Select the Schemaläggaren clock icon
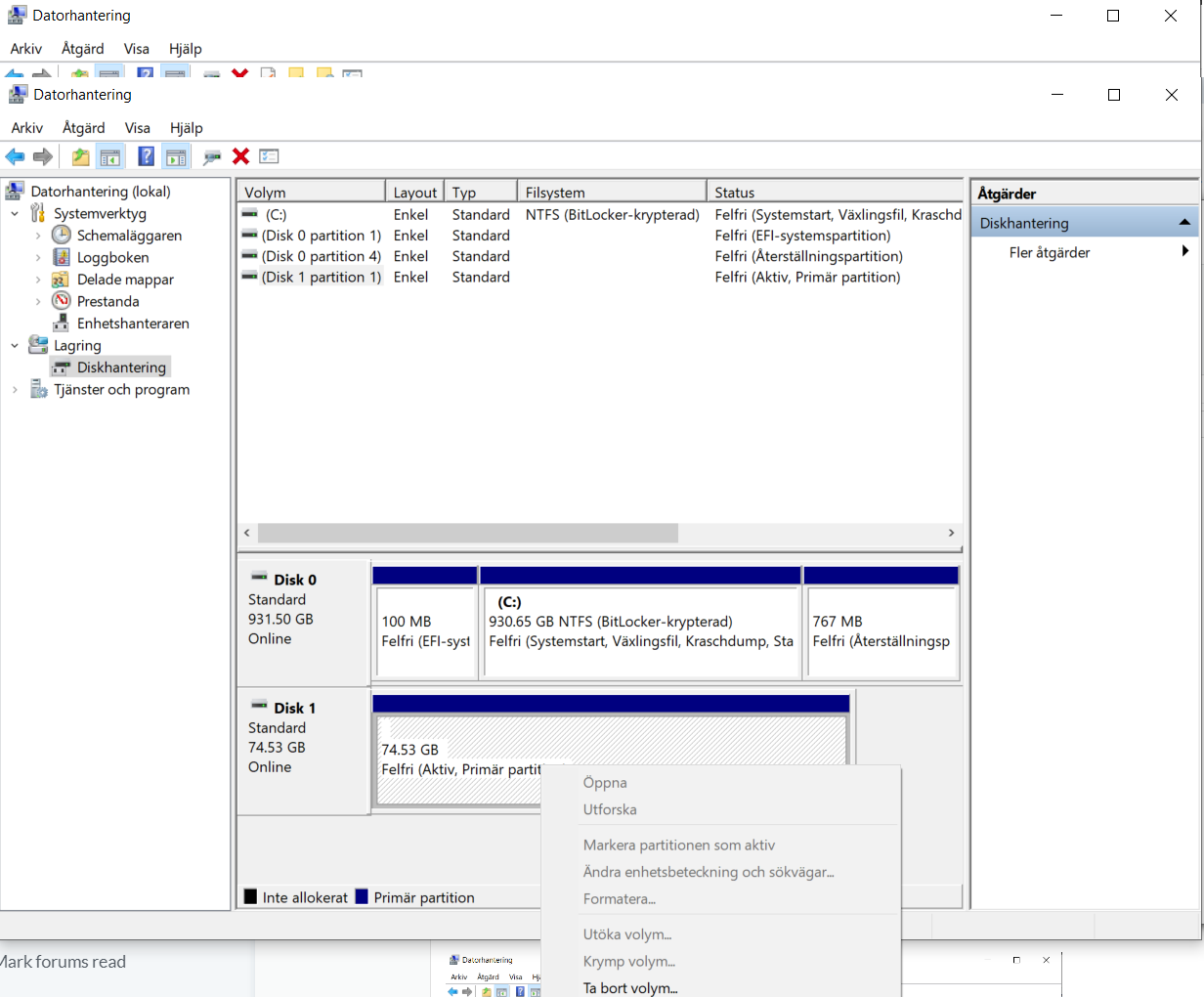 click(x=62, y=235)
